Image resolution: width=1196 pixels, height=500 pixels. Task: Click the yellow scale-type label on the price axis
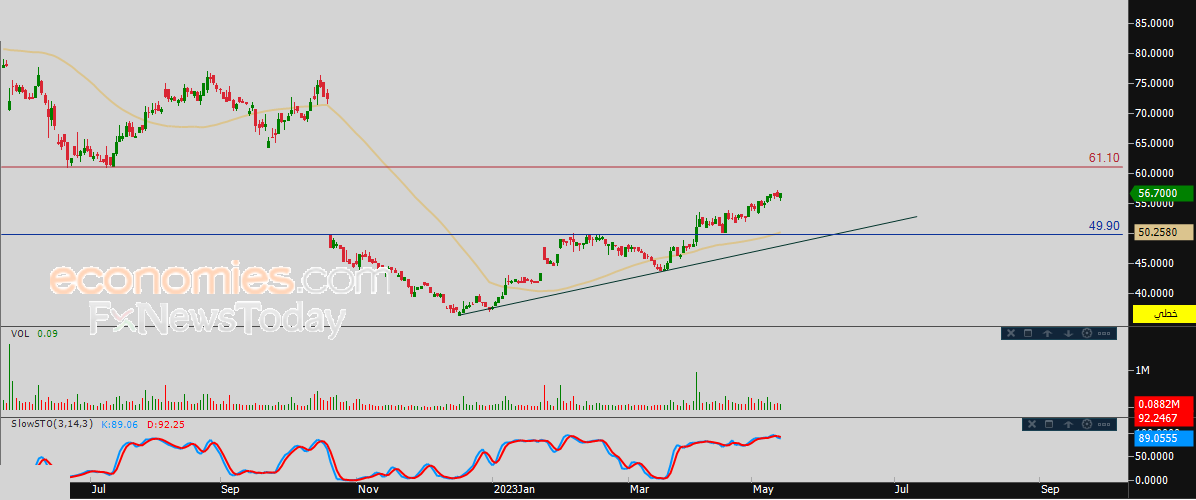click(1165, 313)
